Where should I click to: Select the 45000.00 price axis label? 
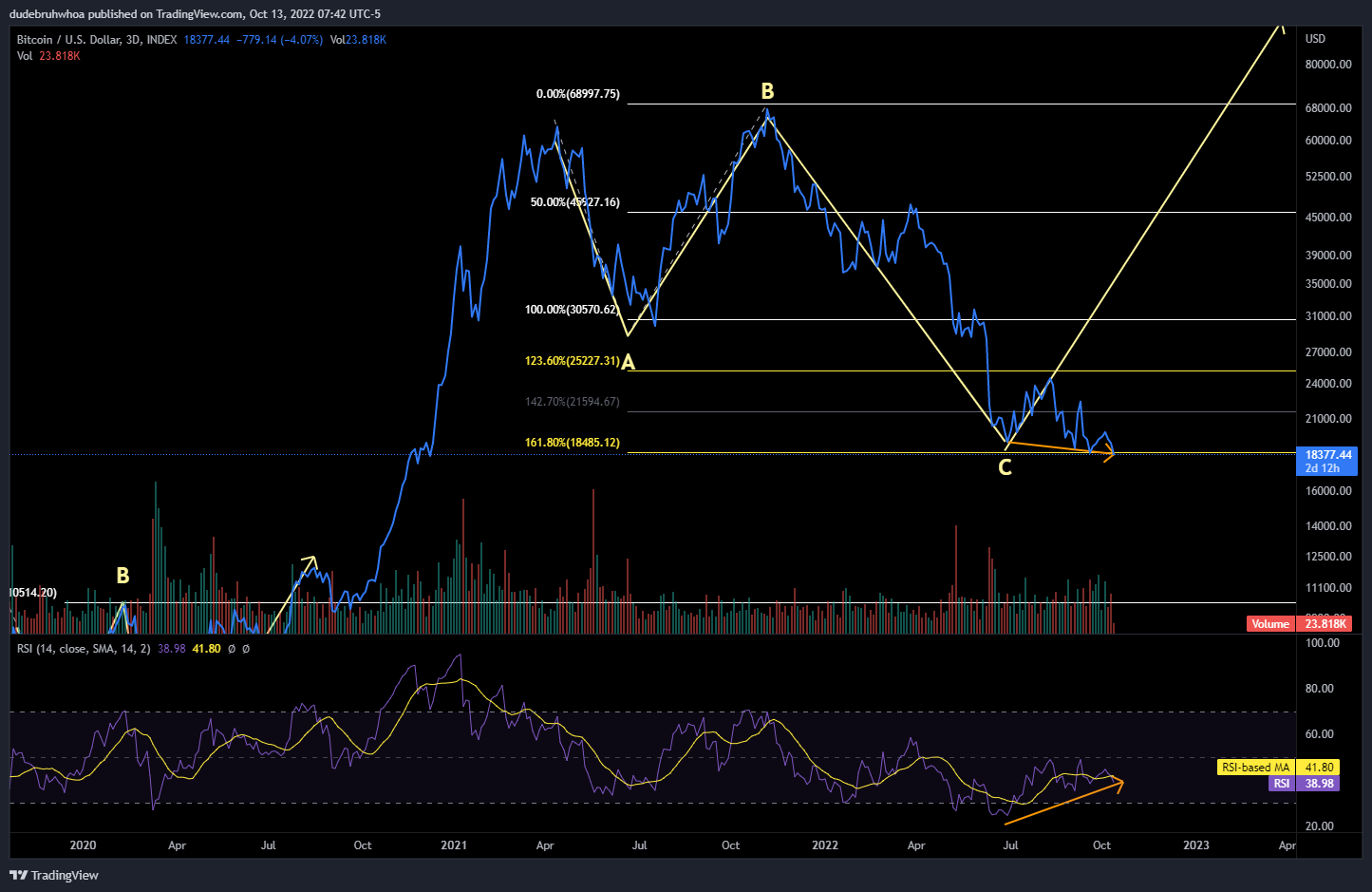[1328, 218]
